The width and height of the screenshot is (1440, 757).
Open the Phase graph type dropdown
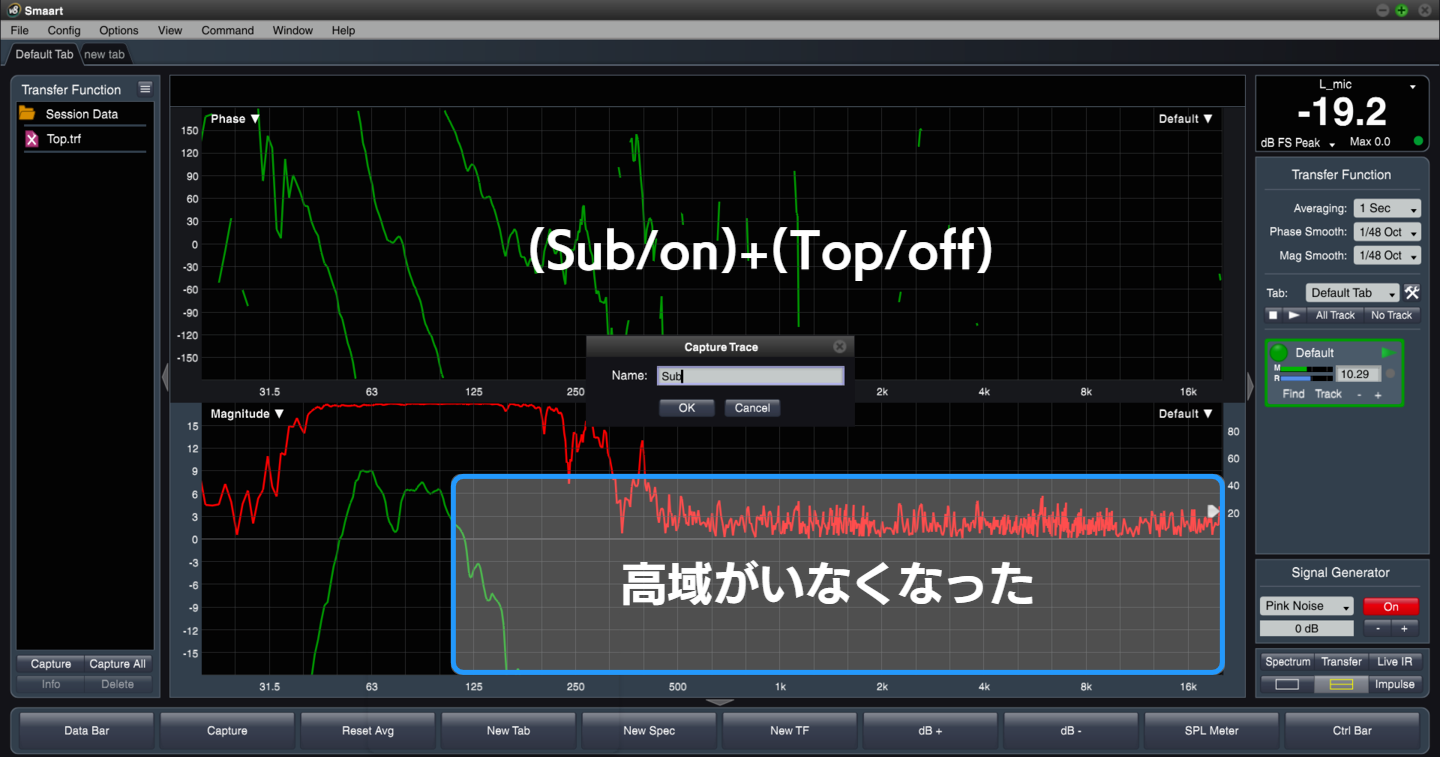click(x=235, y=119)
